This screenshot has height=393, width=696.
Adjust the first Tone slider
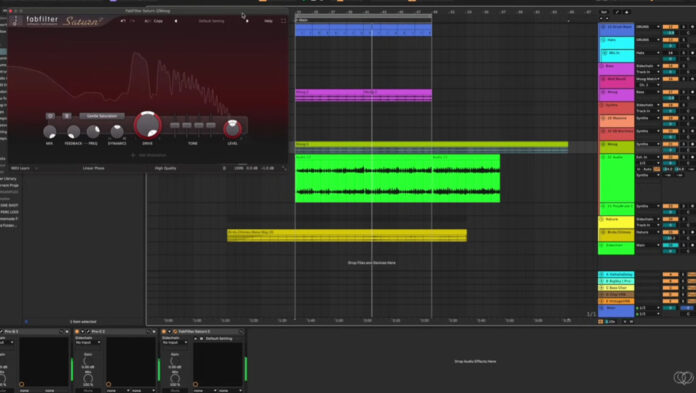(175, 126)
